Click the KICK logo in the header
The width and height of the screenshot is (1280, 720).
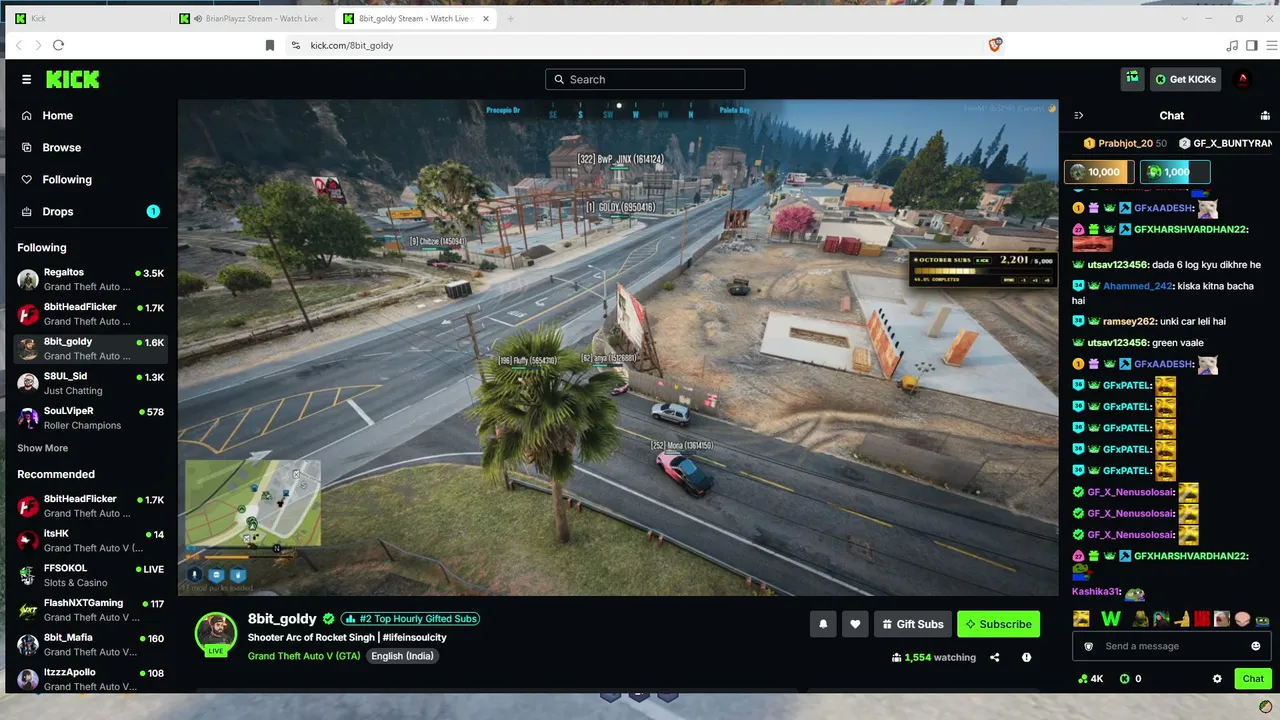coord(72,80)
